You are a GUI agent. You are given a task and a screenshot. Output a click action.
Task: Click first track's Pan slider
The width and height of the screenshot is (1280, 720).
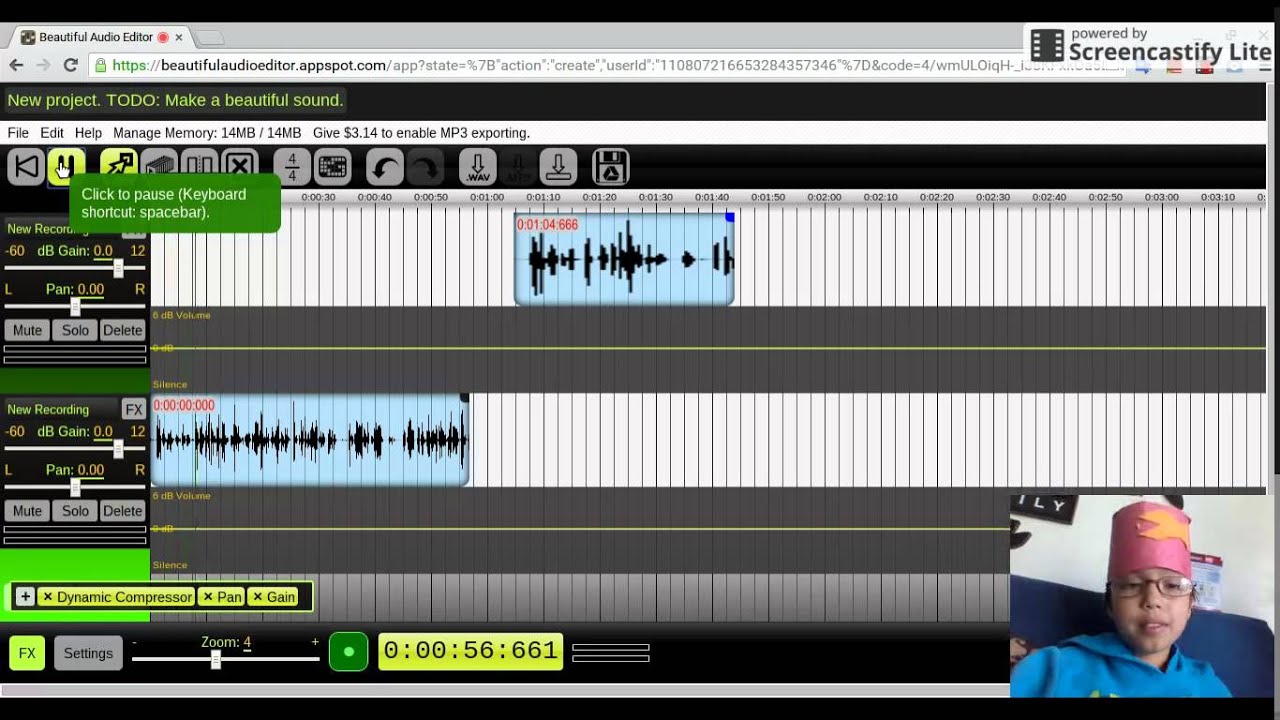(x=75, y=307)
